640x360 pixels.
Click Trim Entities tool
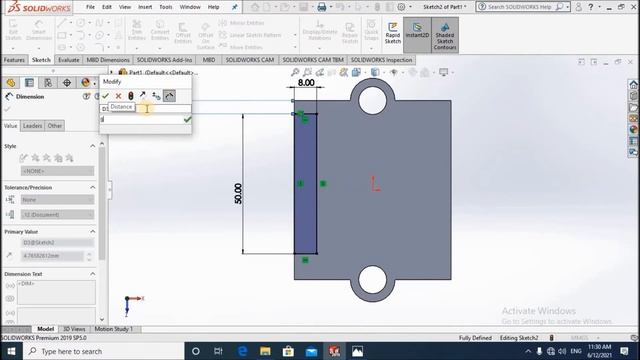click(137, 31)
